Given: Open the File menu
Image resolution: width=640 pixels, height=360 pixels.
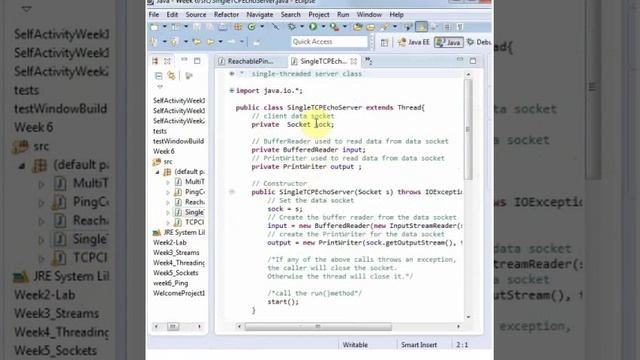Looking at the screenshot, I should point(154,15).
